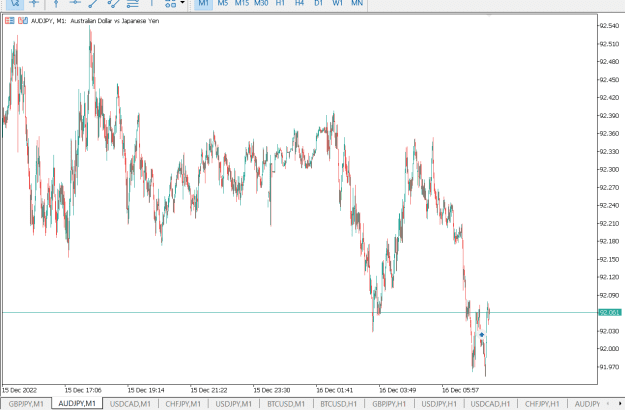Click the 92.540 price scale label
This screenshot has height=410, width=625.
click(x=610, y=26)
